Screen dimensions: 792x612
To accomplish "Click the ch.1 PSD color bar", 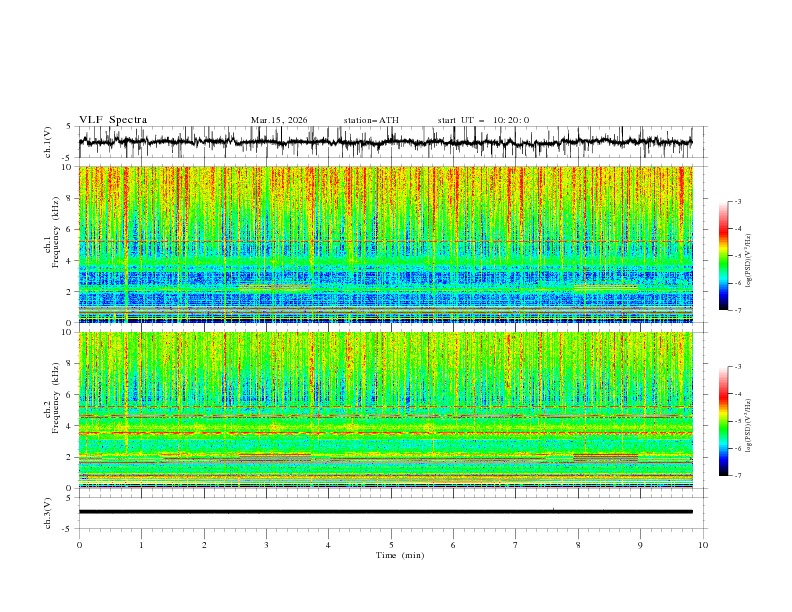I will [x=723, y=256].
